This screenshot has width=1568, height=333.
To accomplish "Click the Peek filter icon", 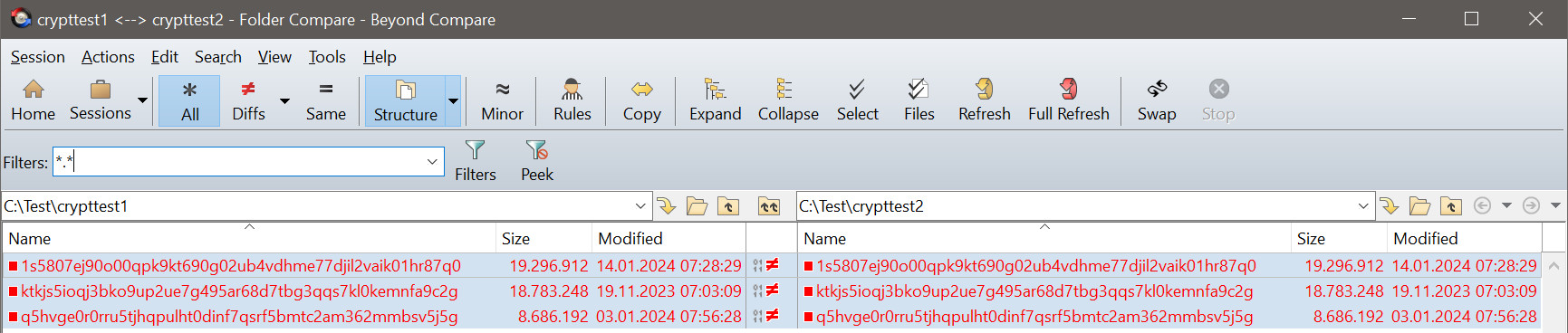I will (536, 149).
